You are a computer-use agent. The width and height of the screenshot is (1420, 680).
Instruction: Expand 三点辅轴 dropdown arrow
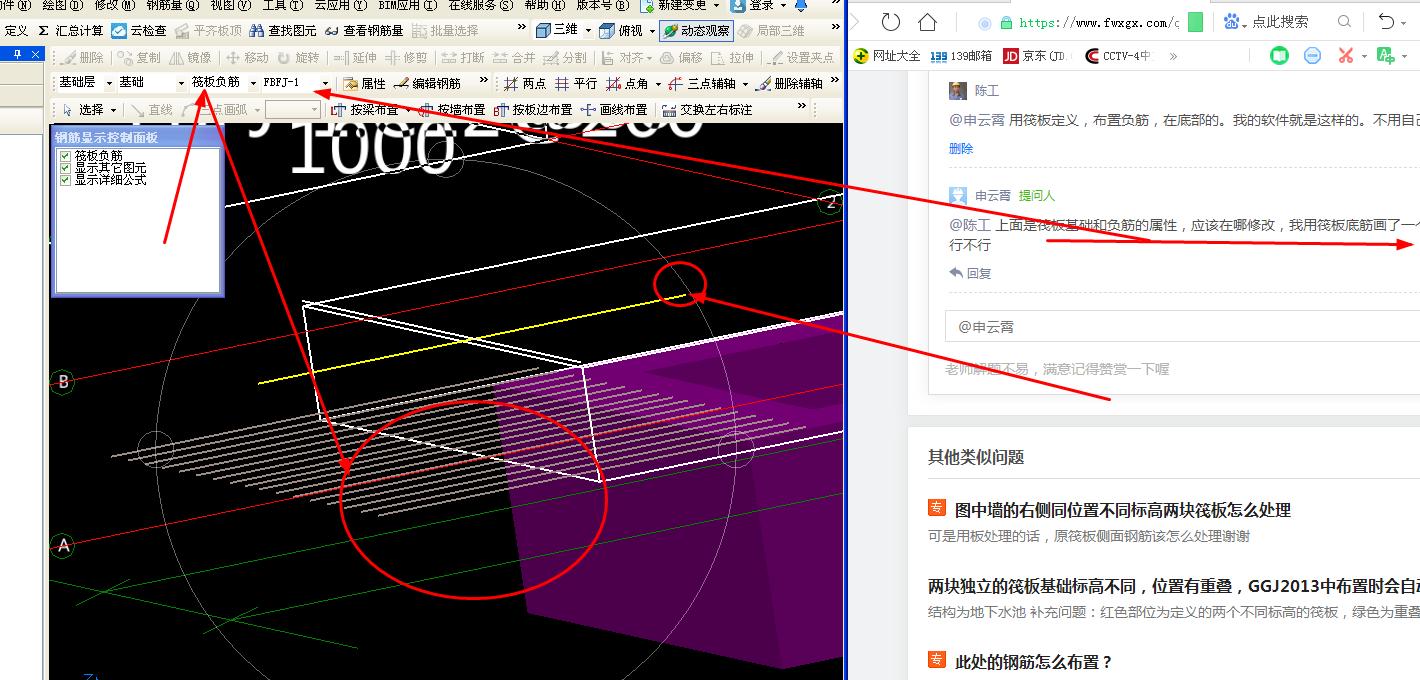(x=745, y=84)
